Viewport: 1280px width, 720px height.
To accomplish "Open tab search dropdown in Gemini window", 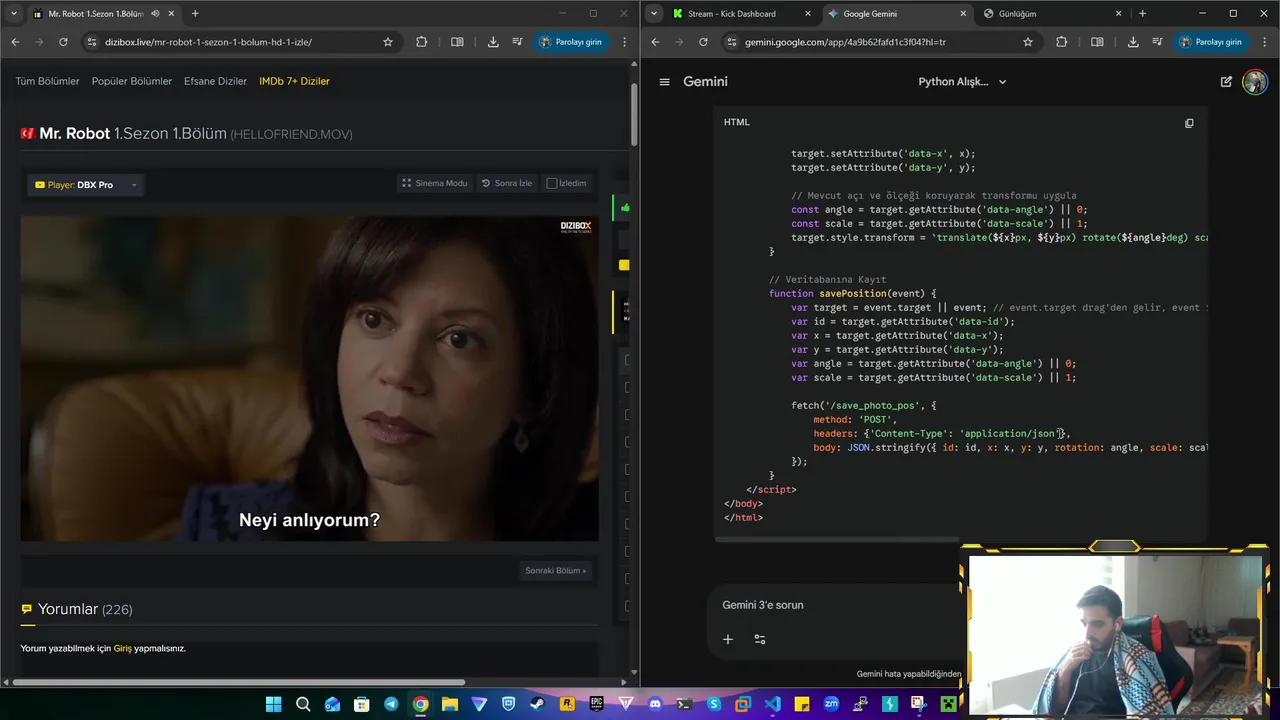I will click(x=654, y=14).
